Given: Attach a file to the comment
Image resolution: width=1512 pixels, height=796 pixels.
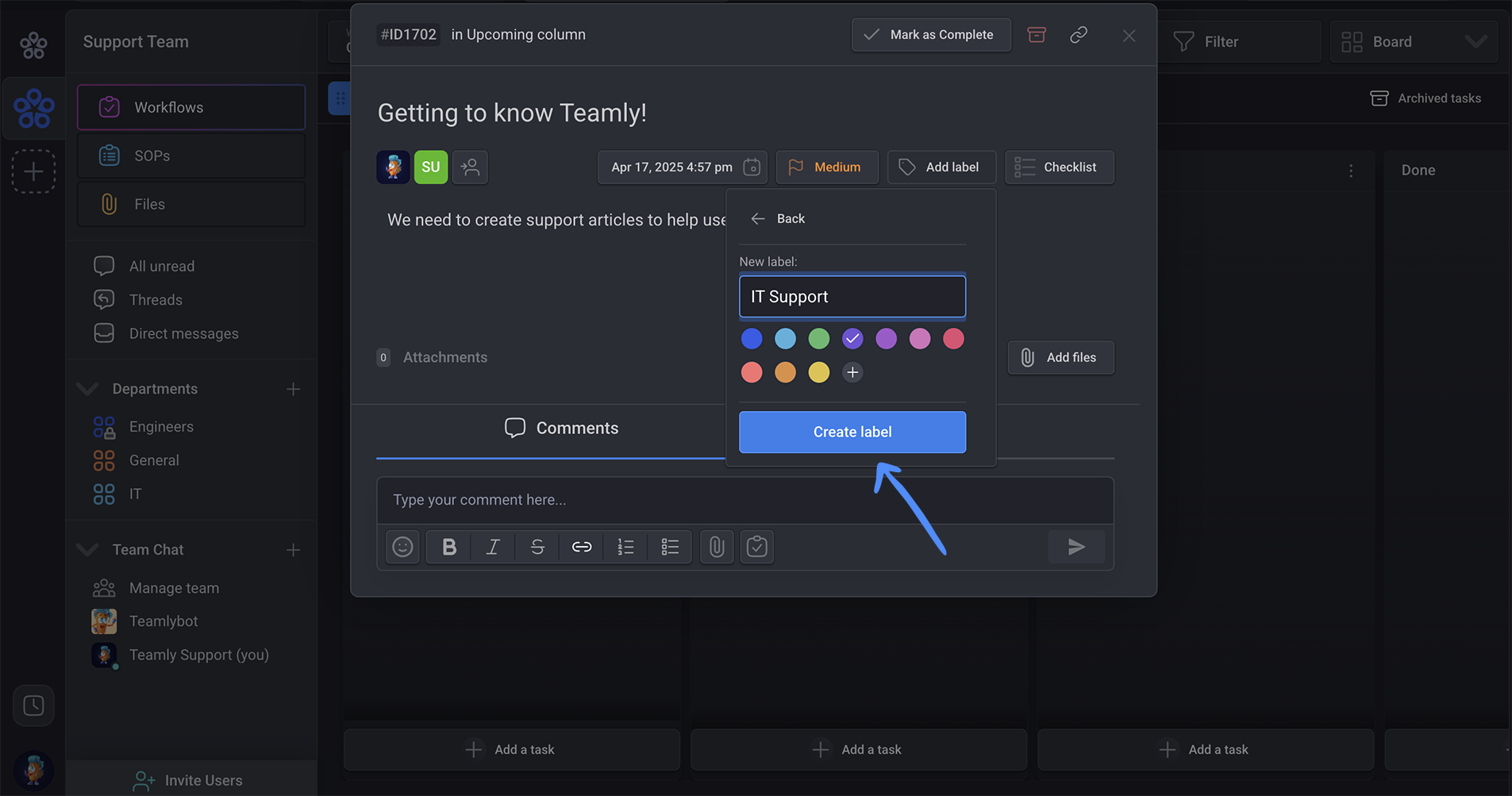Looking at the screenshot, I should point(717,547).
